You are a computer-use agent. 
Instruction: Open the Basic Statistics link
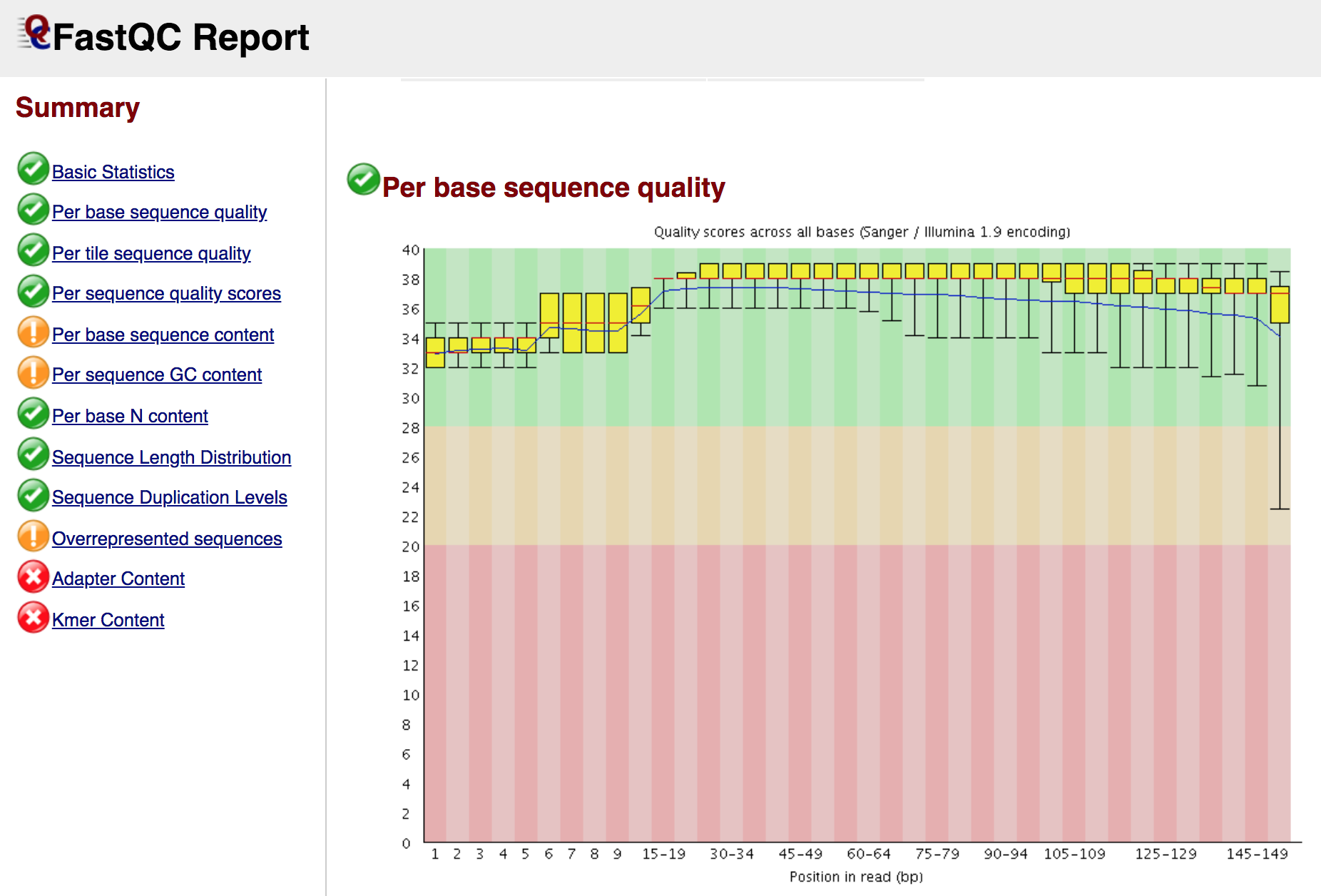tap(113, 172)
